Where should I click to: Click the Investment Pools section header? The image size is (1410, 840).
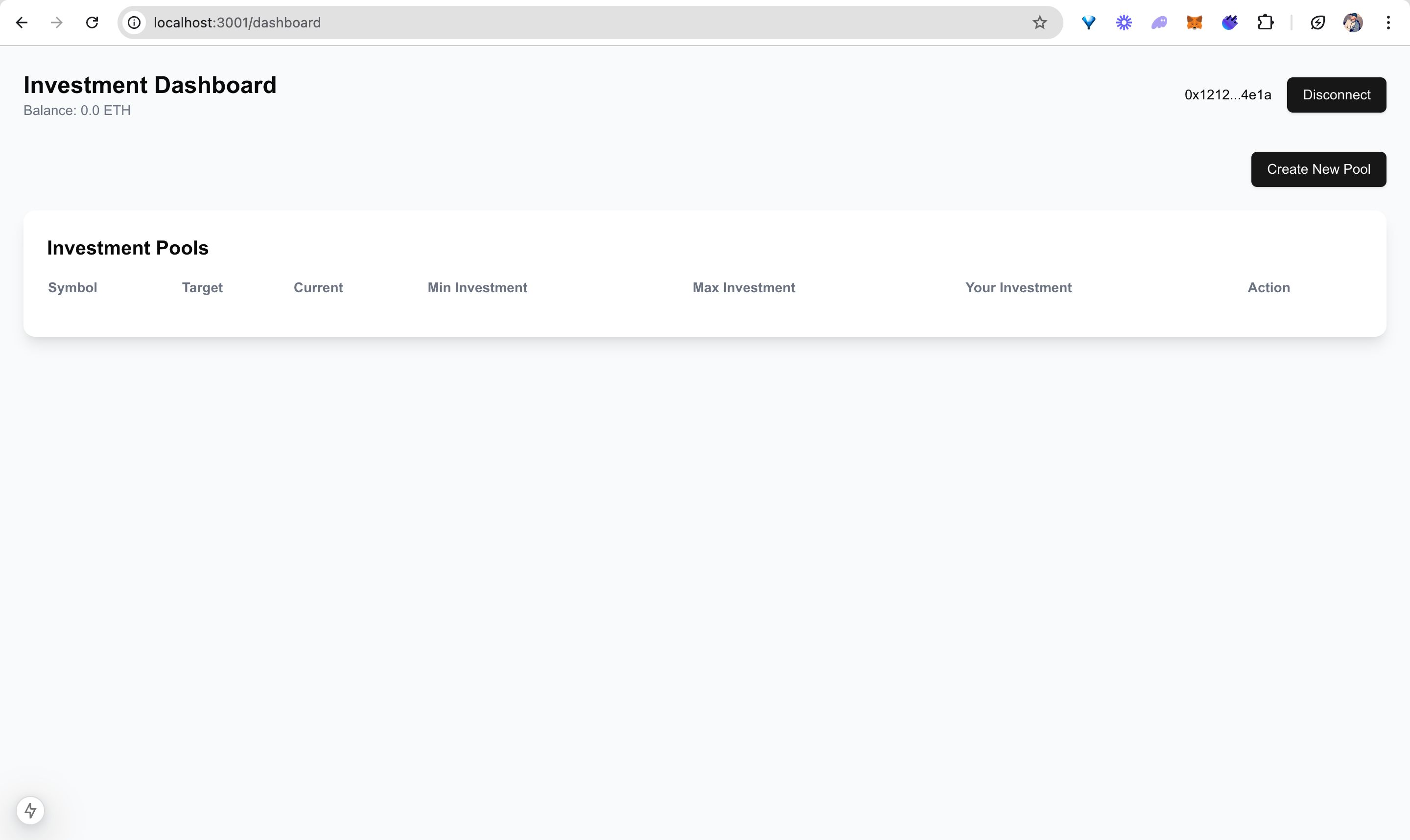point(127,247)
